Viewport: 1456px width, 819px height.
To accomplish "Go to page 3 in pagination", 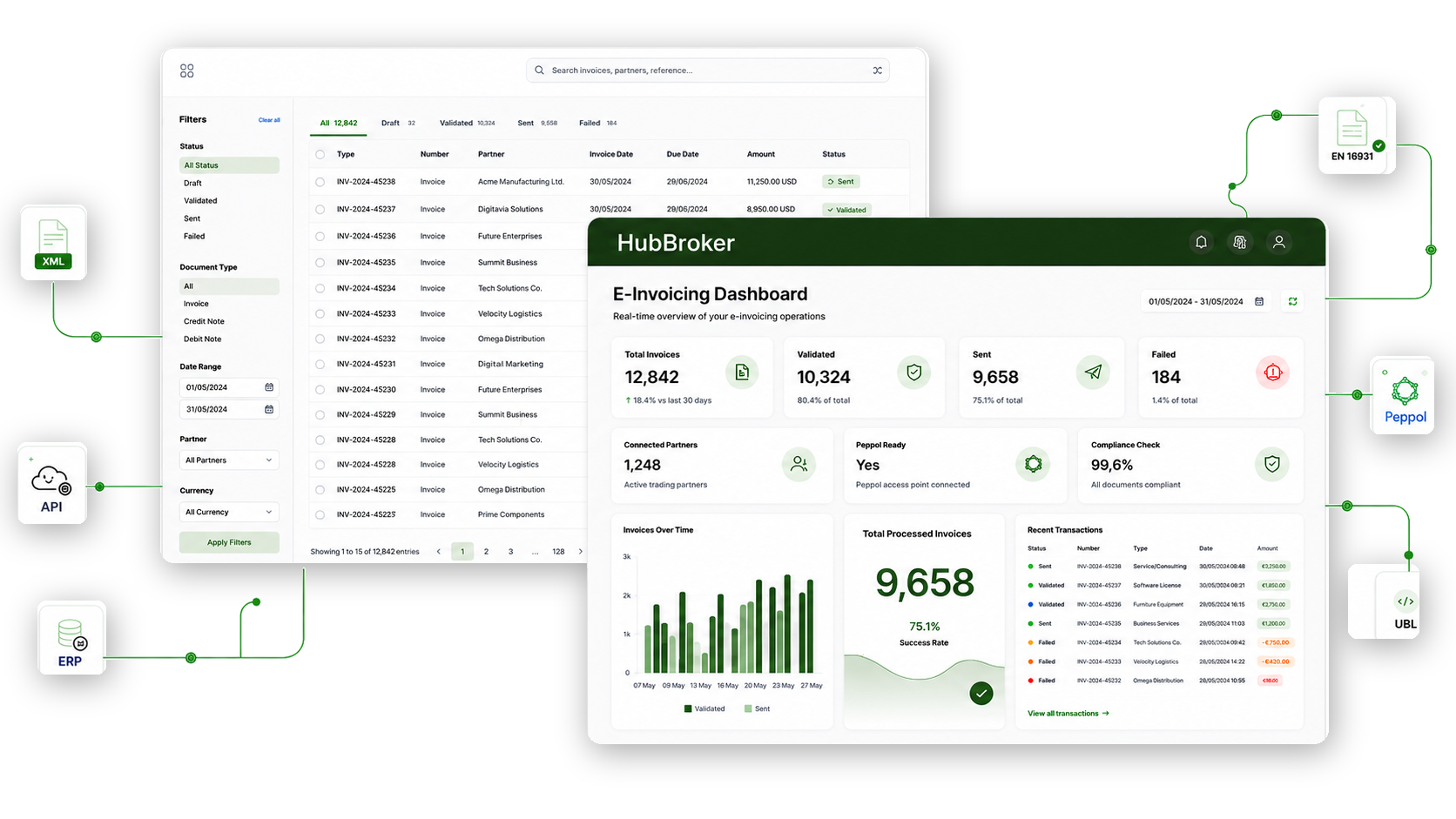I will [510, 552].
